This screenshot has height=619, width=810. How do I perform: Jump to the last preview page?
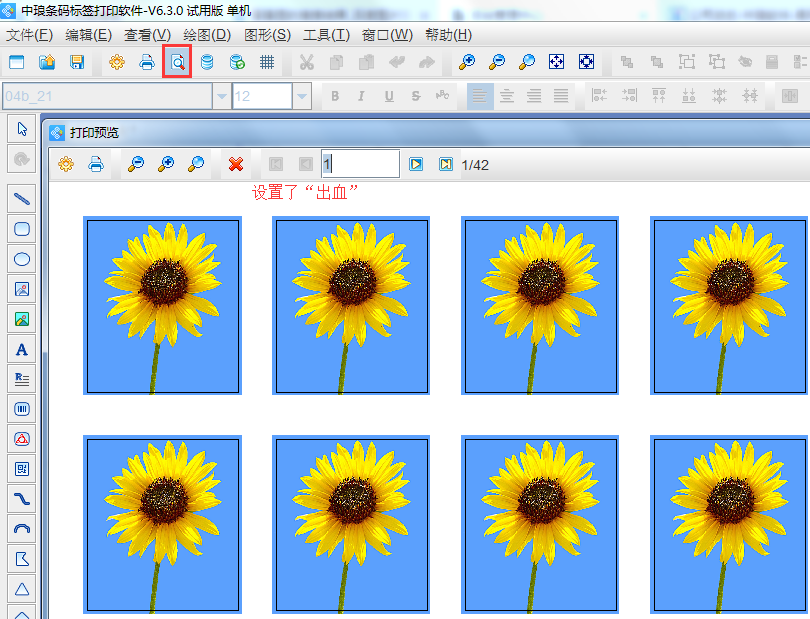[x=446, y=164]
